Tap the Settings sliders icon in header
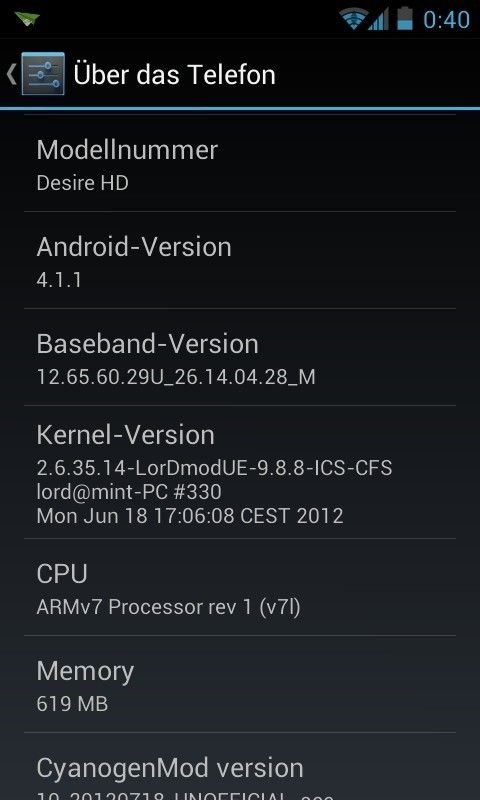Image resolution: width=480 pixels, height=800 pixels. pos(43,73)
